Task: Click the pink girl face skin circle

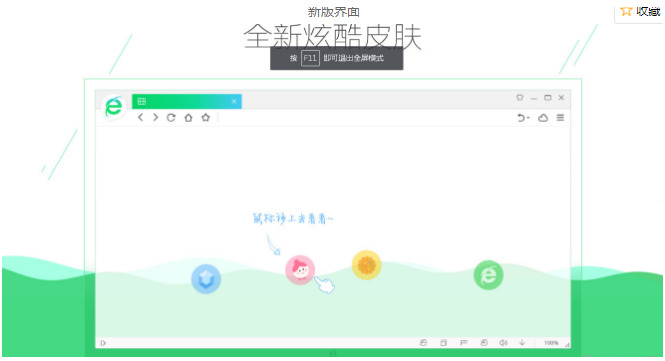Action: point(300,270)
